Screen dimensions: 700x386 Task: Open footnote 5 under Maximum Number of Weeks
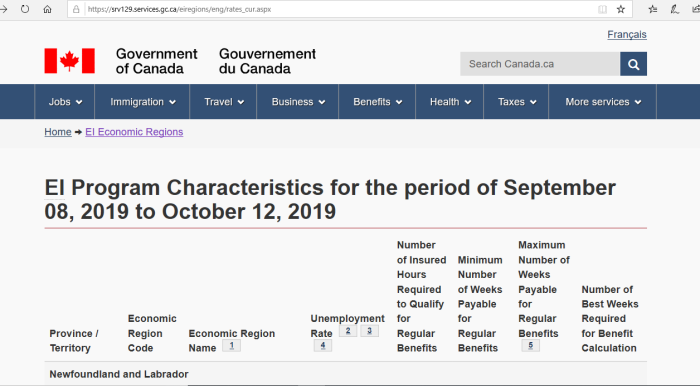pos(530,345)
